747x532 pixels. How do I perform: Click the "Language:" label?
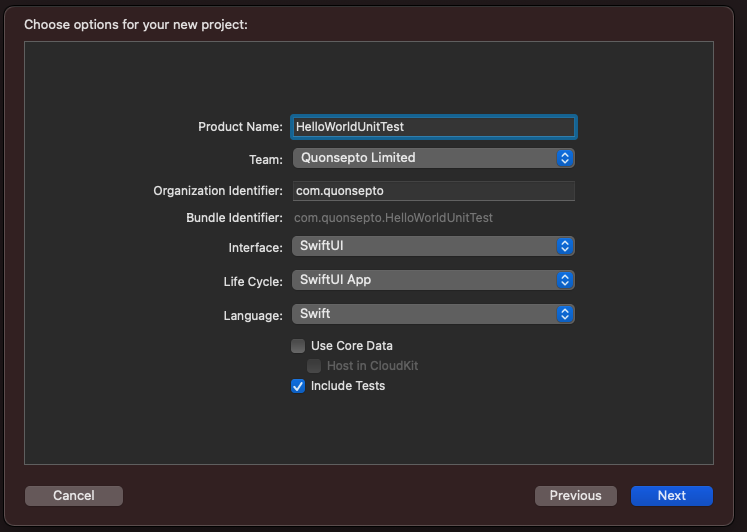tap(253, 316)
